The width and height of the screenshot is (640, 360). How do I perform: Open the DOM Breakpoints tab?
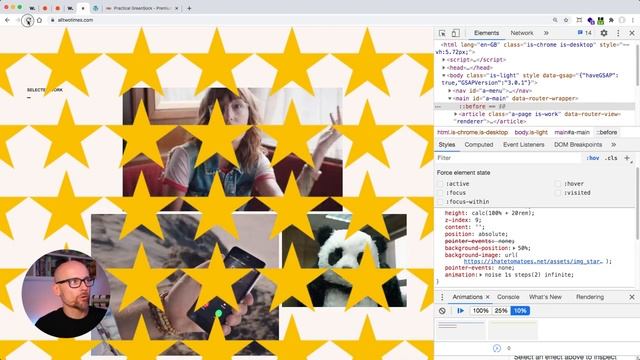pos(578,145)
